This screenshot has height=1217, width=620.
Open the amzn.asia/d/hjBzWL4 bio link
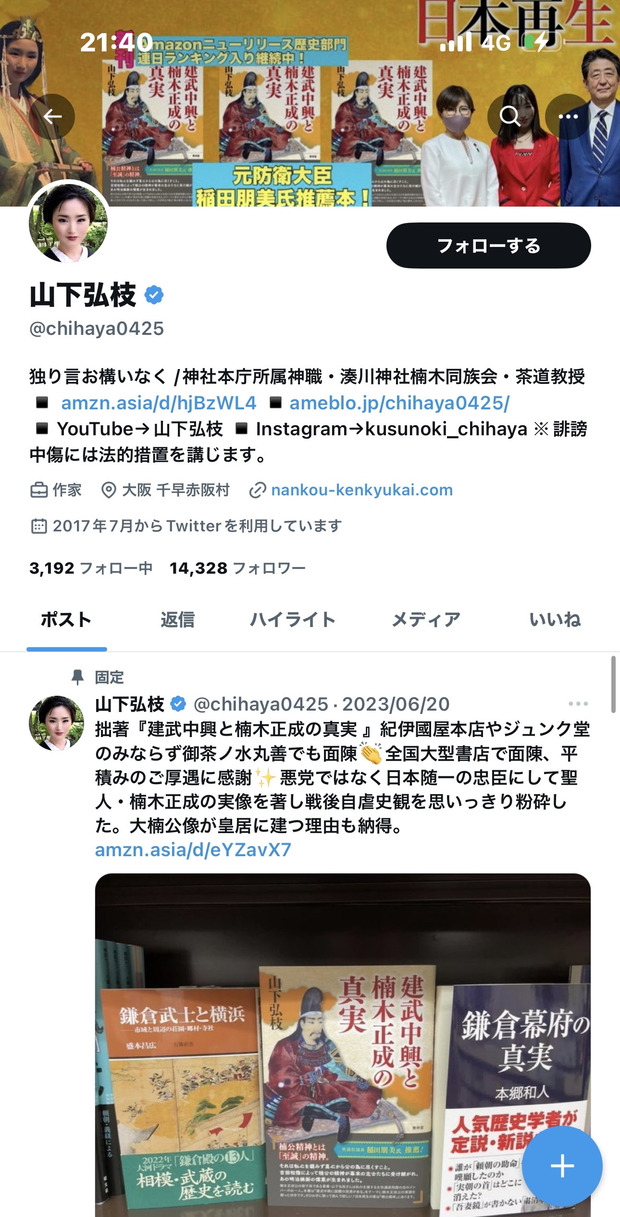[x=159, y=403]
